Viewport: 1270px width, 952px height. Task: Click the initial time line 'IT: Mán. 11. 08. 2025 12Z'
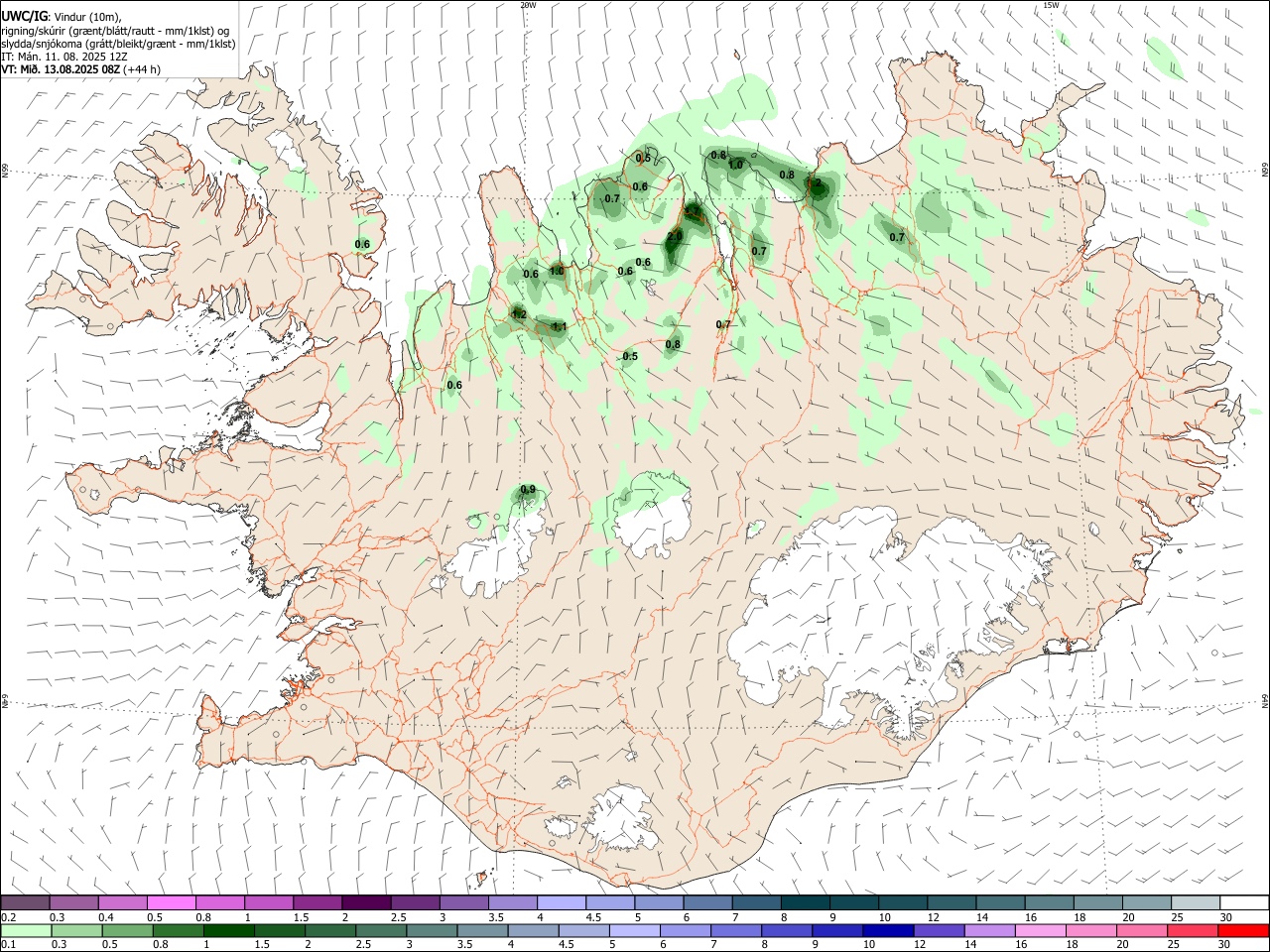pos(64,57)
